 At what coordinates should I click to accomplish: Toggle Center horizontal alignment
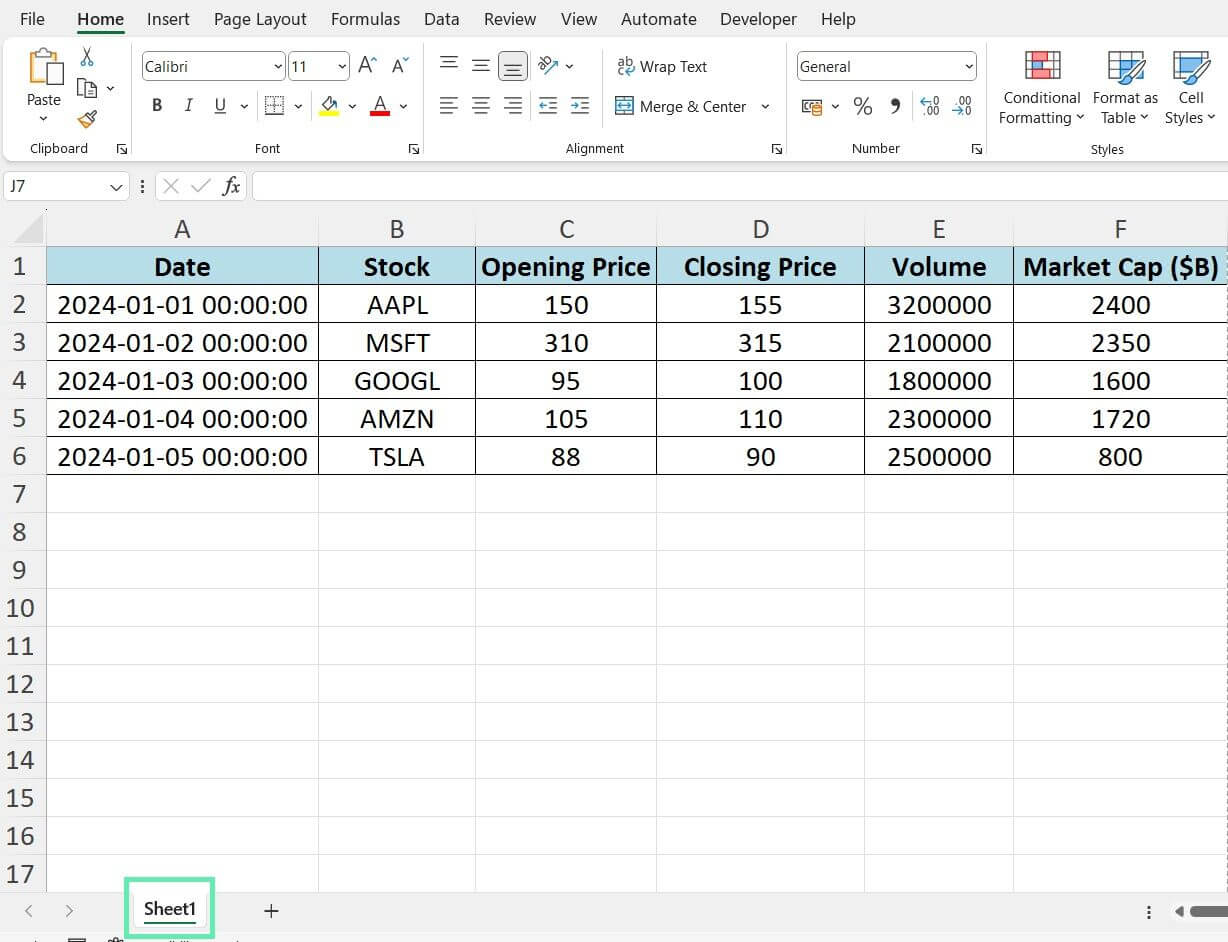(481, 106)
